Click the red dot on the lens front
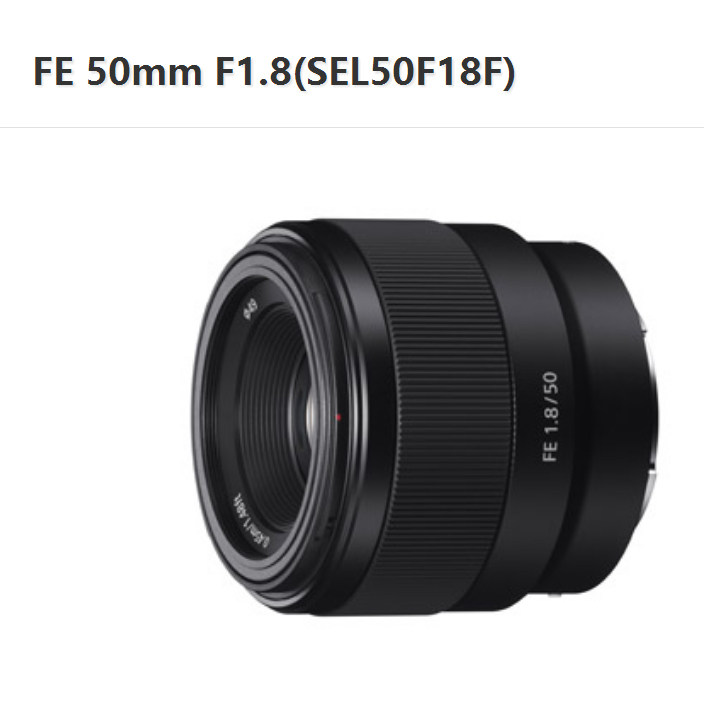The width and height of the screenshot is (704, 704). pos(339,418)
